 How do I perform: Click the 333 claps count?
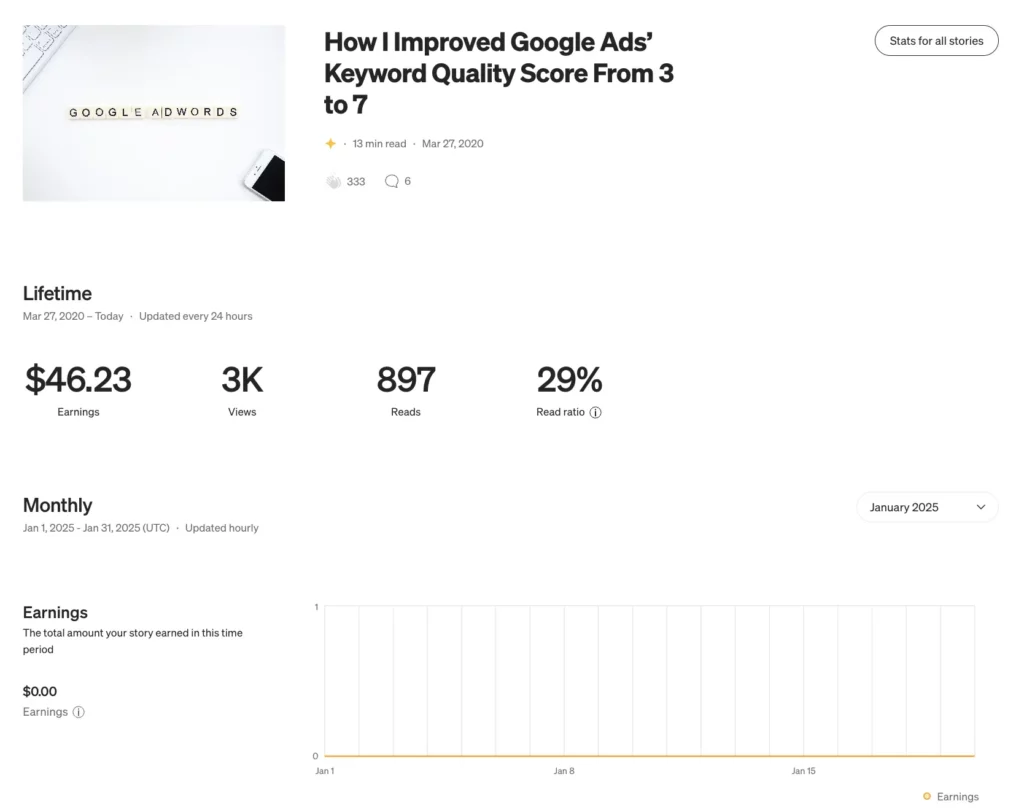click(x=356, y=182)
